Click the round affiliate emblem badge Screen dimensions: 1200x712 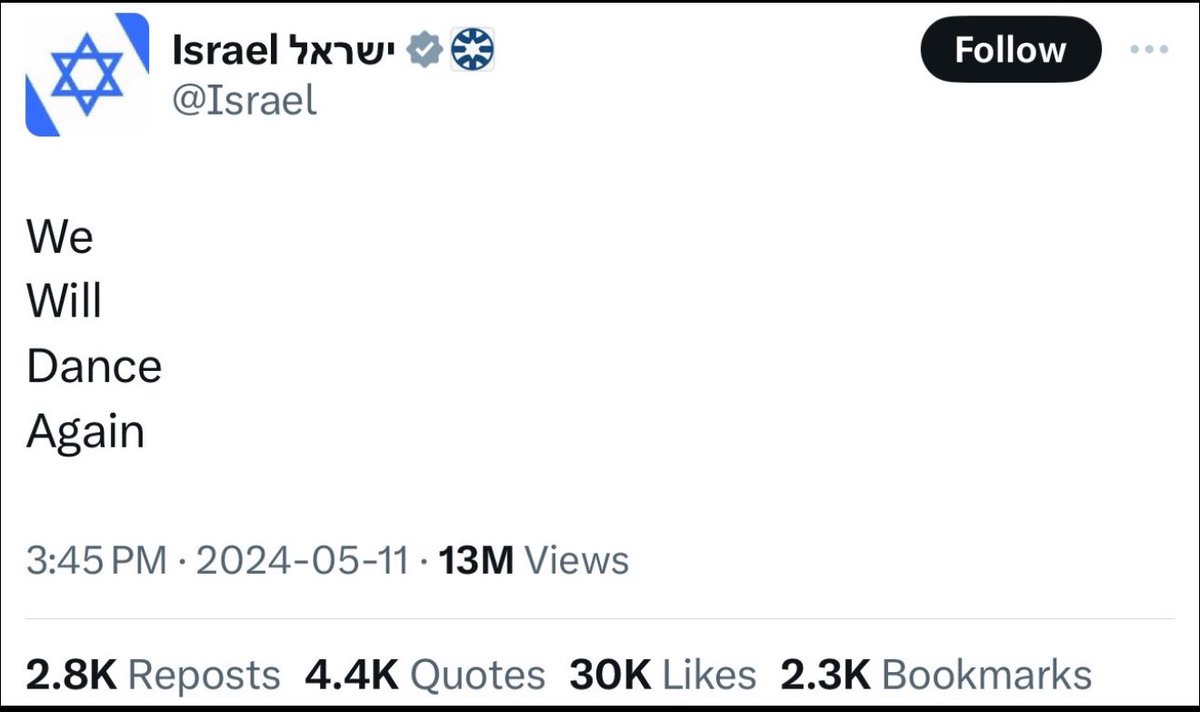471,50
